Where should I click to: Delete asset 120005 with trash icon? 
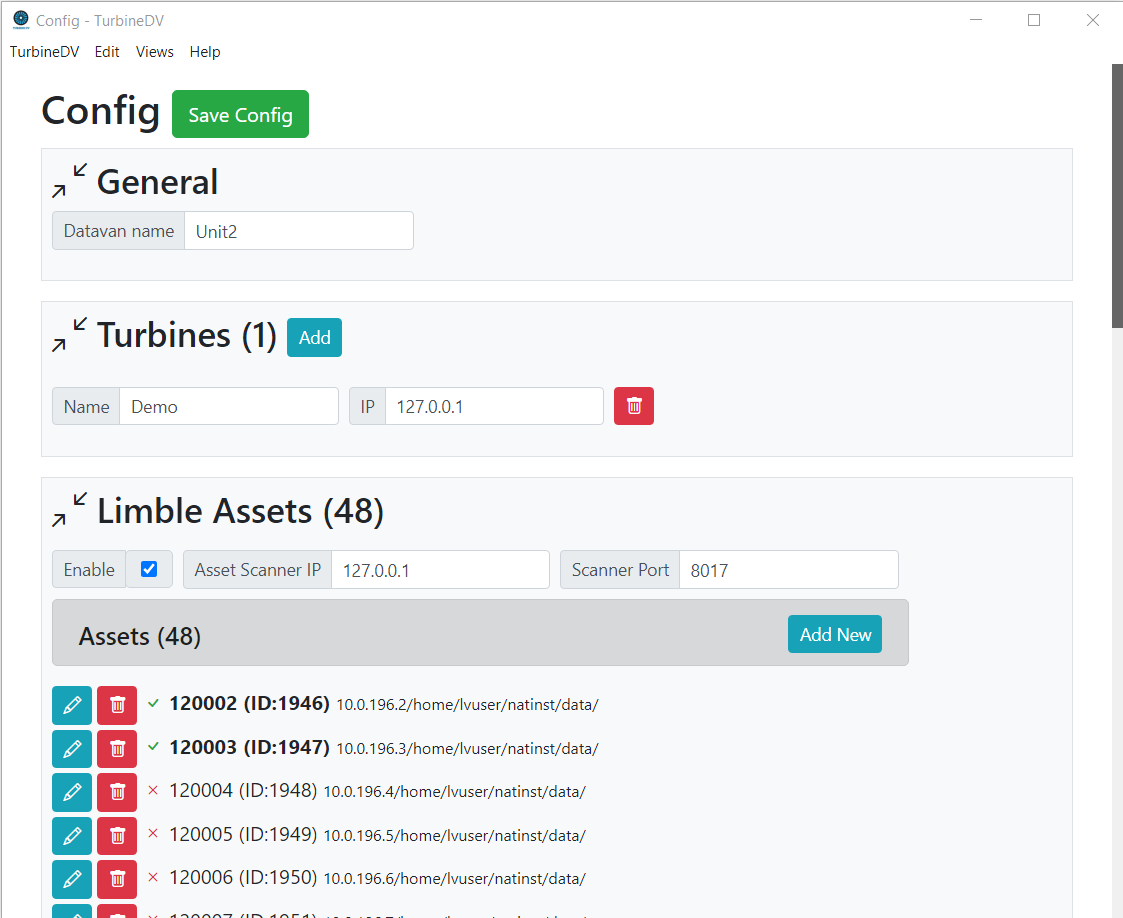coord(117,836)
